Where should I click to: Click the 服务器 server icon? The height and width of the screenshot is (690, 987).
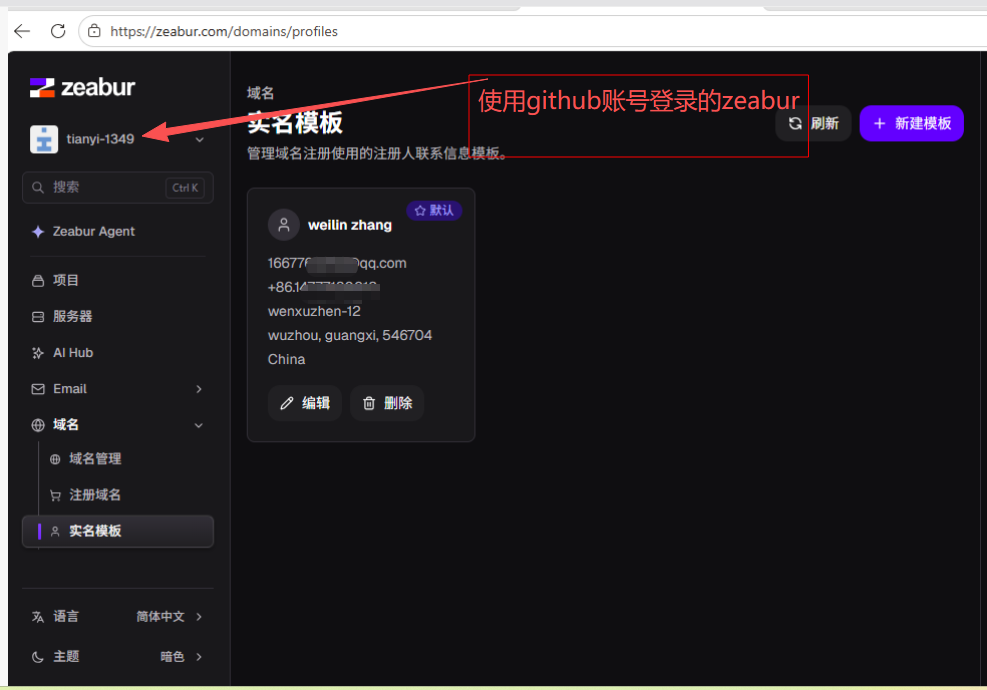click(38, 317)
